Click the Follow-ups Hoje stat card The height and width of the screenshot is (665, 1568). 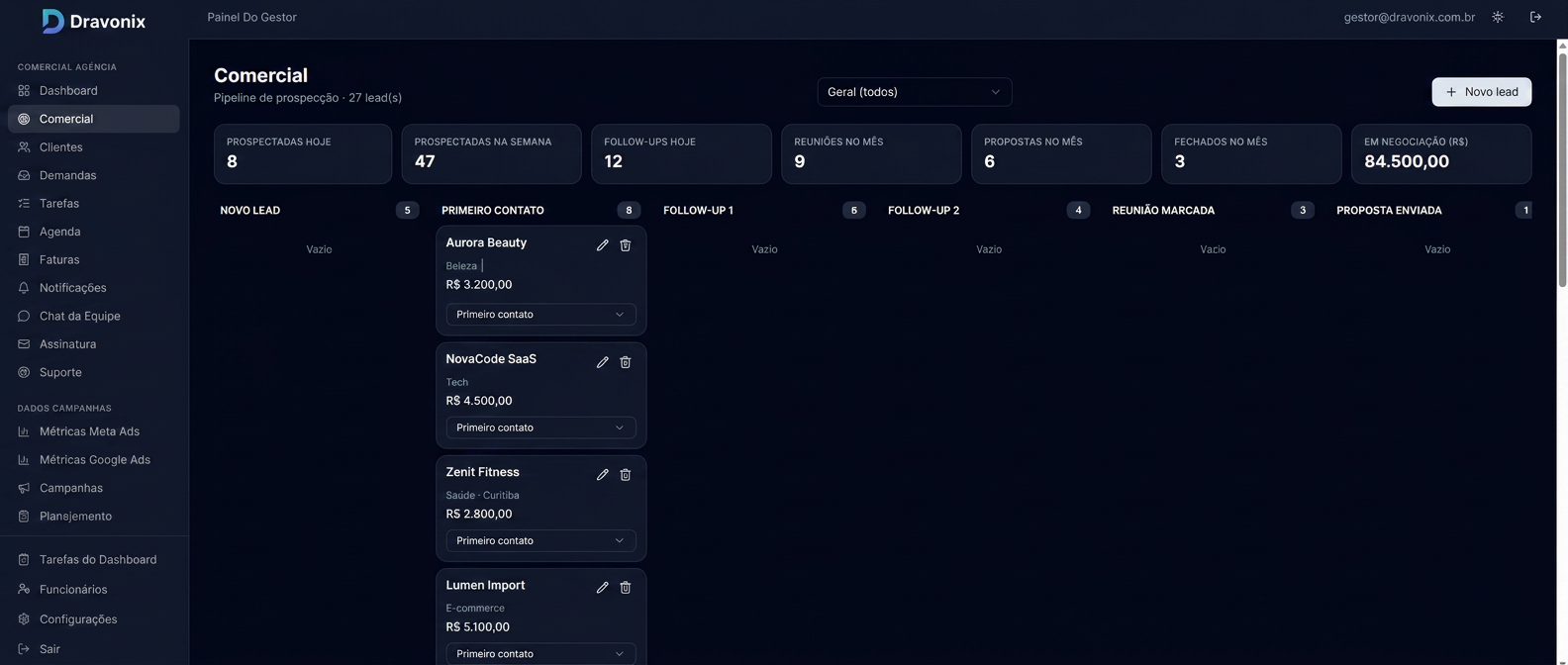(x=681, y=153)
